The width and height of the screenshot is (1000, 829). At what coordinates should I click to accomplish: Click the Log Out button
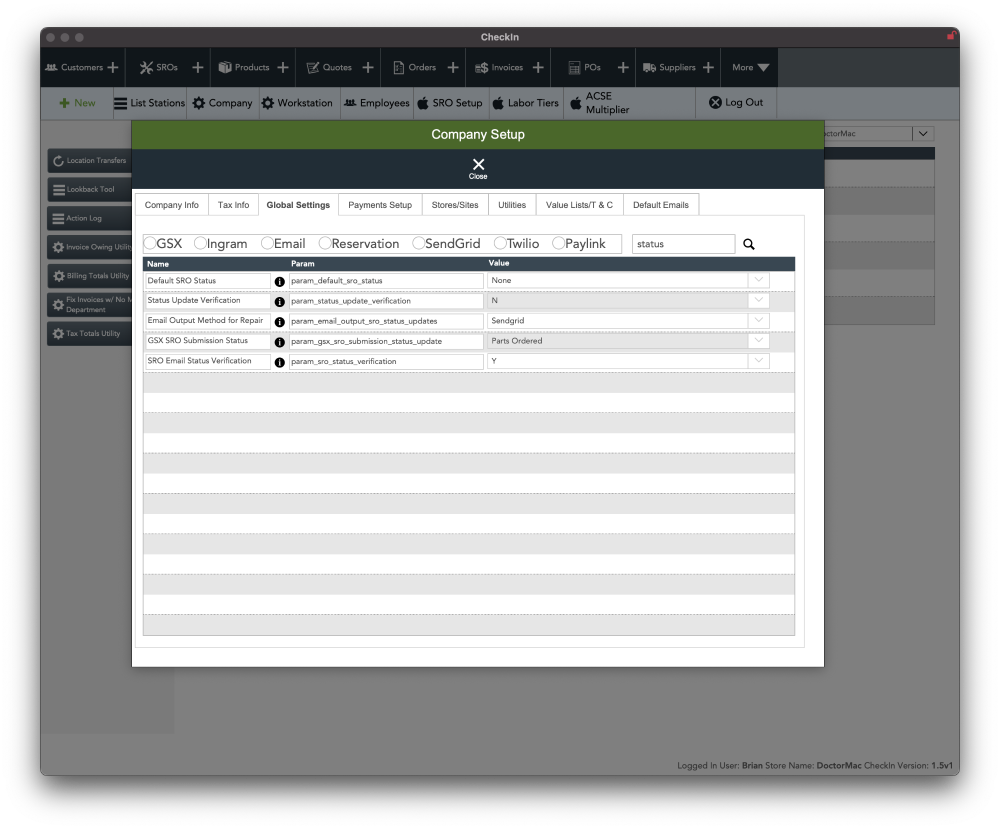coord(736,103)
